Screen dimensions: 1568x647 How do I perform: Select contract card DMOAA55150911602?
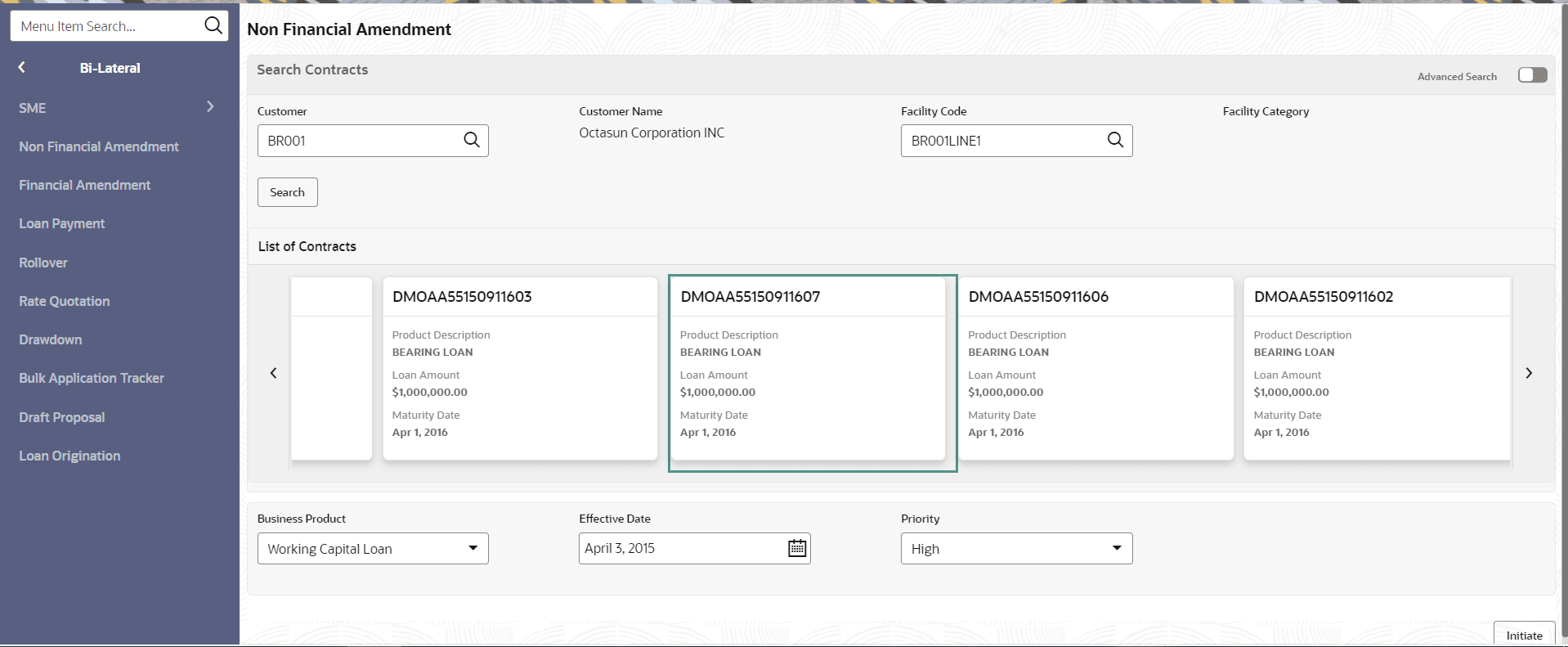tap(1378, 369)
